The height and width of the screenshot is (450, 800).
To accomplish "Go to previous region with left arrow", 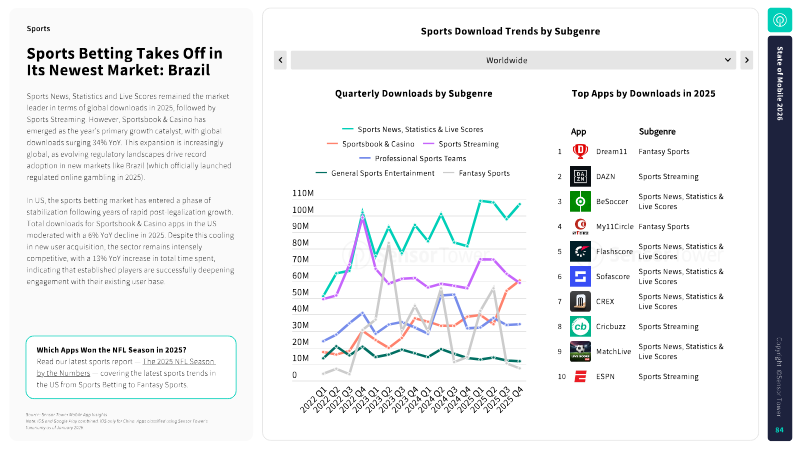I will coord(281,61).
